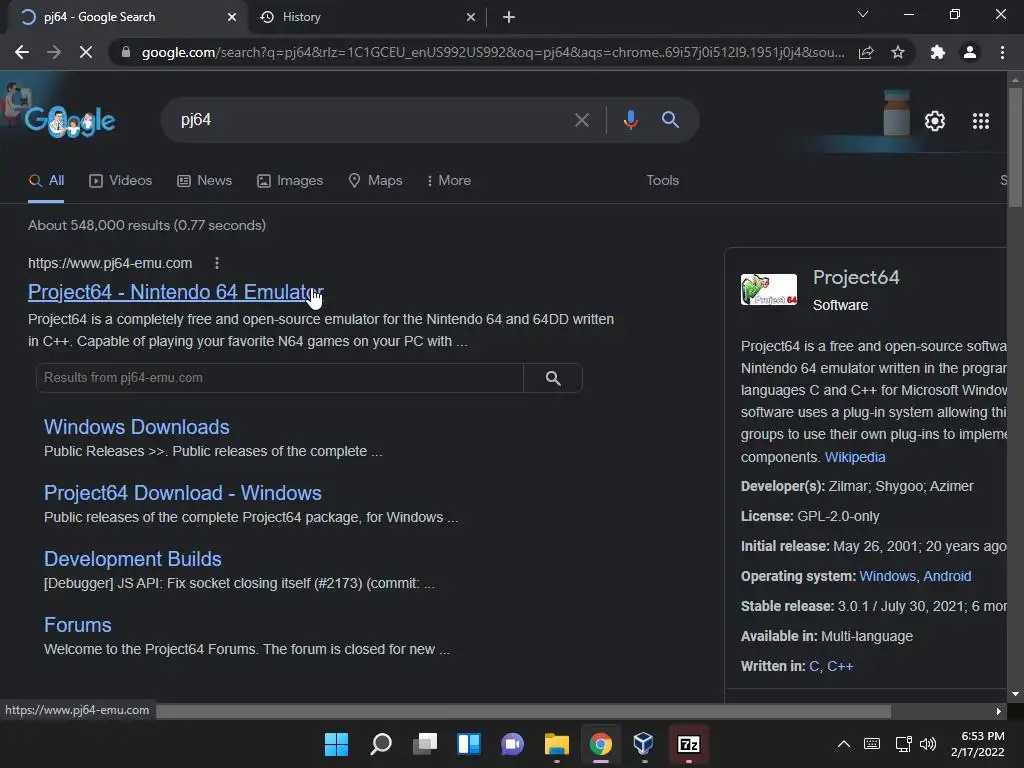This screenshot has height=768, width=1024.
Task: Open the Wikipedia link in knowledge panel
Action: pos(855,457)
